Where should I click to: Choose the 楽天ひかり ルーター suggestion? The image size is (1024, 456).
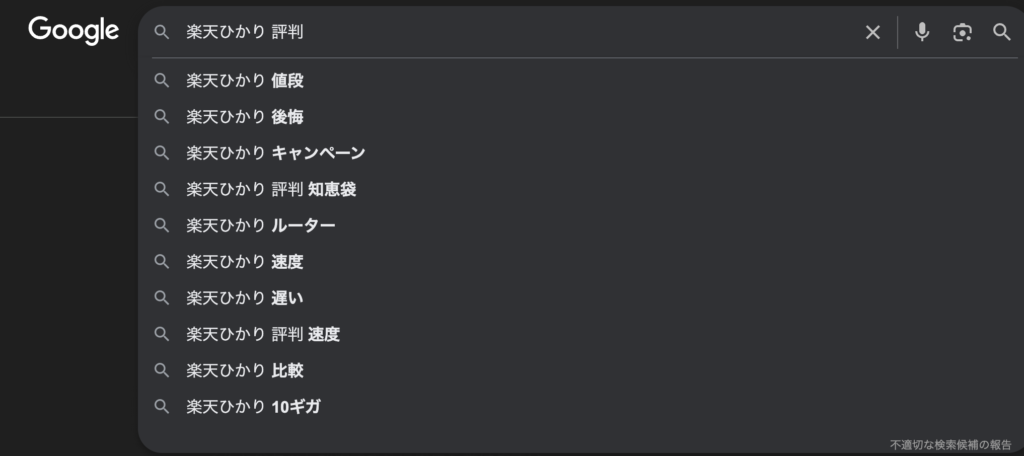click(260, 225)
